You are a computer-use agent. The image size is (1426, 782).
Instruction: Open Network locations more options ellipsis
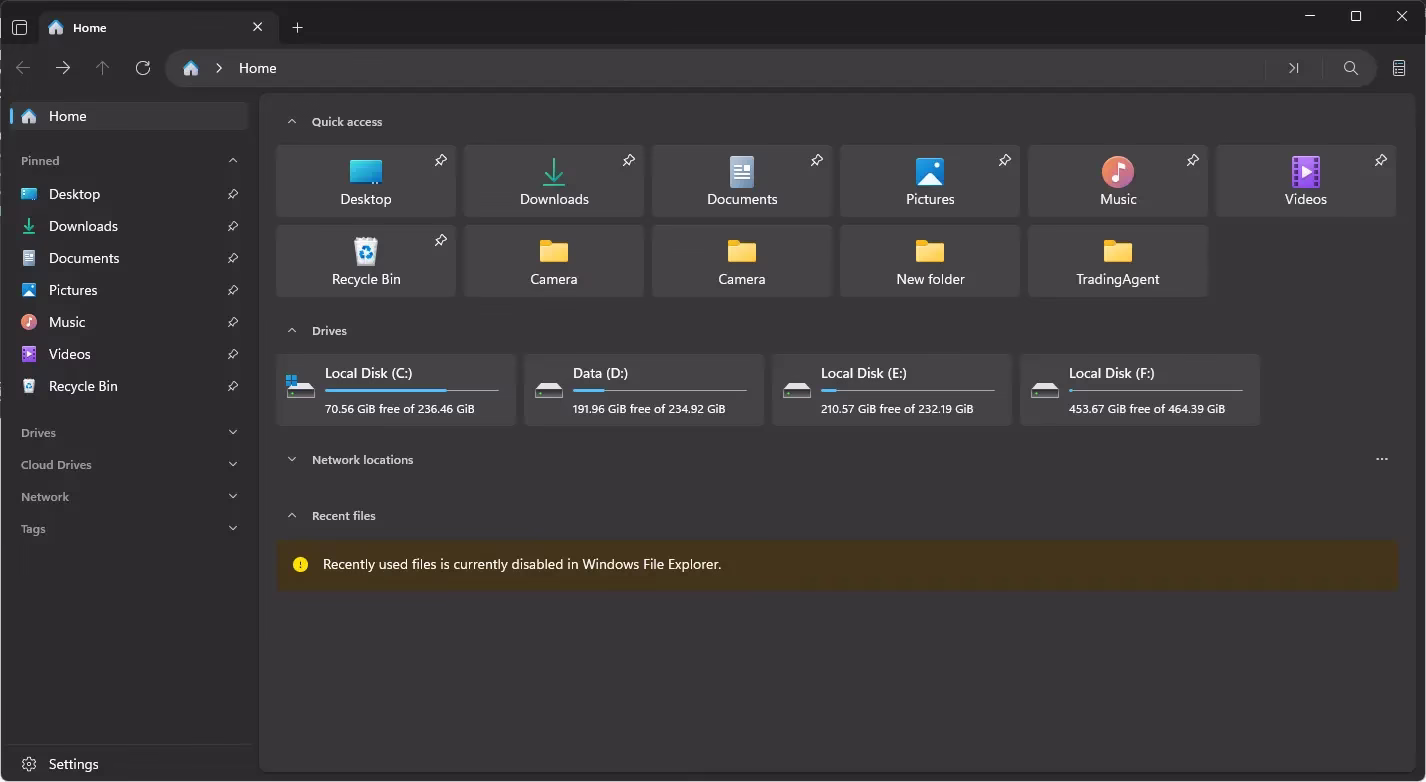[1381, 460]
